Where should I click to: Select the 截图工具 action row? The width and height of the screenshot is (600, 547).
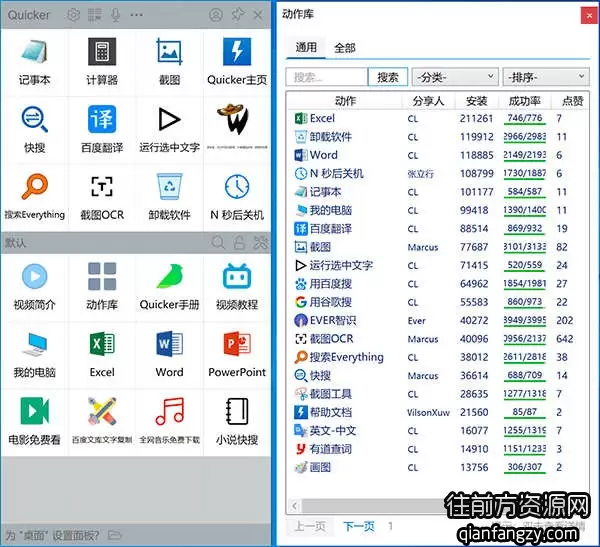click(437, 394)
